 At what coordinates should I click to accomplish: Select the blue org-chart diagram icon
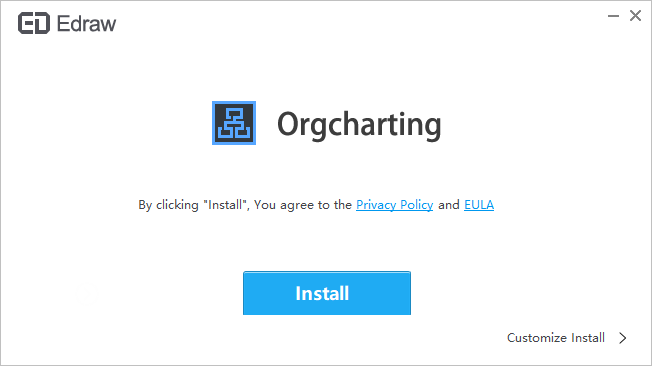(x=234, y=123)
